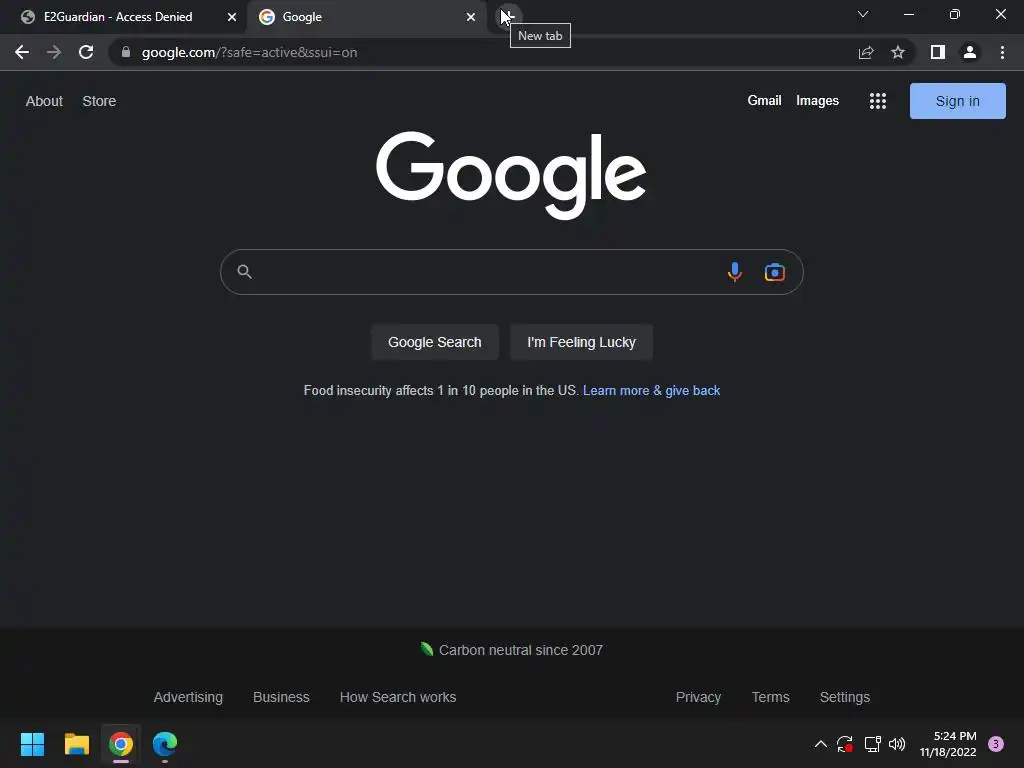Open Google Images link
The height and width of the screenshot is (768, 1024).
(x=817, y=101)
